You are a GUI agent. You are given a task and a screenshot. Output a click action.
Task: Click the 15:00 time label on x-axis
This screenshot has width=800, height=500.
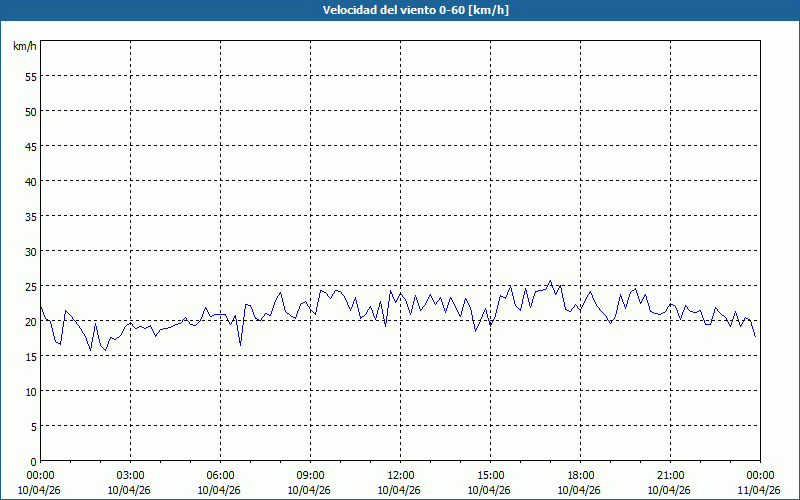pos(490,475)
